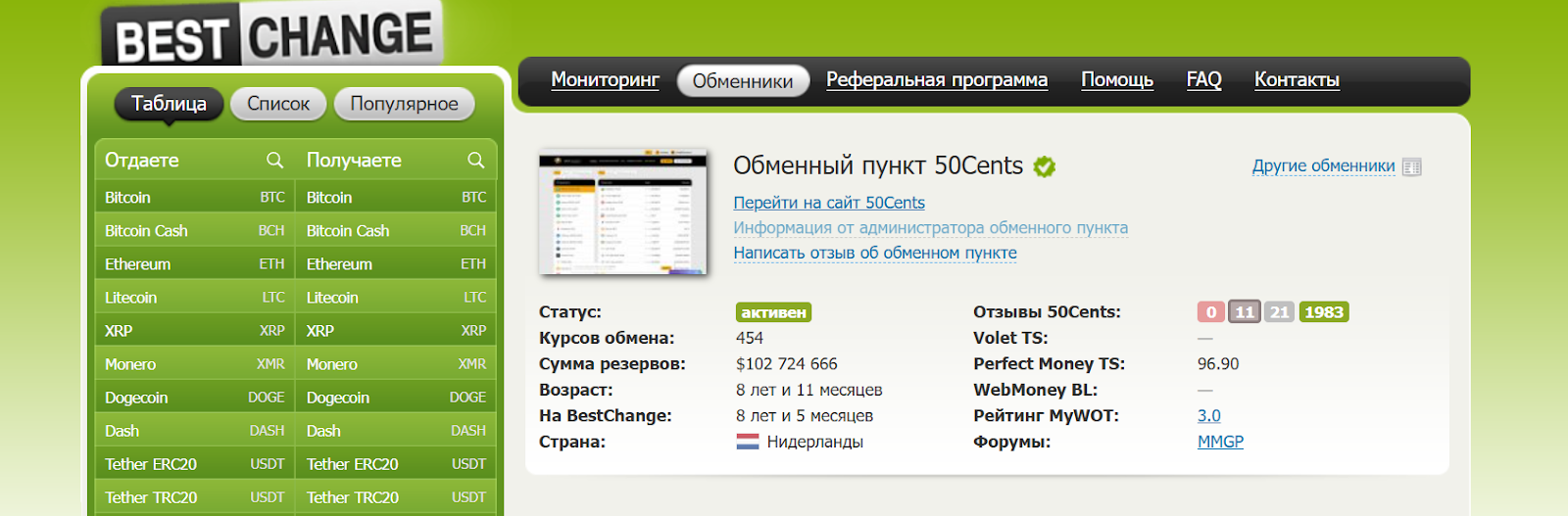The height and width of the screenshot is (516, 1568).
Task: Open the FAQ menu item
Action: coord(1203,79)
